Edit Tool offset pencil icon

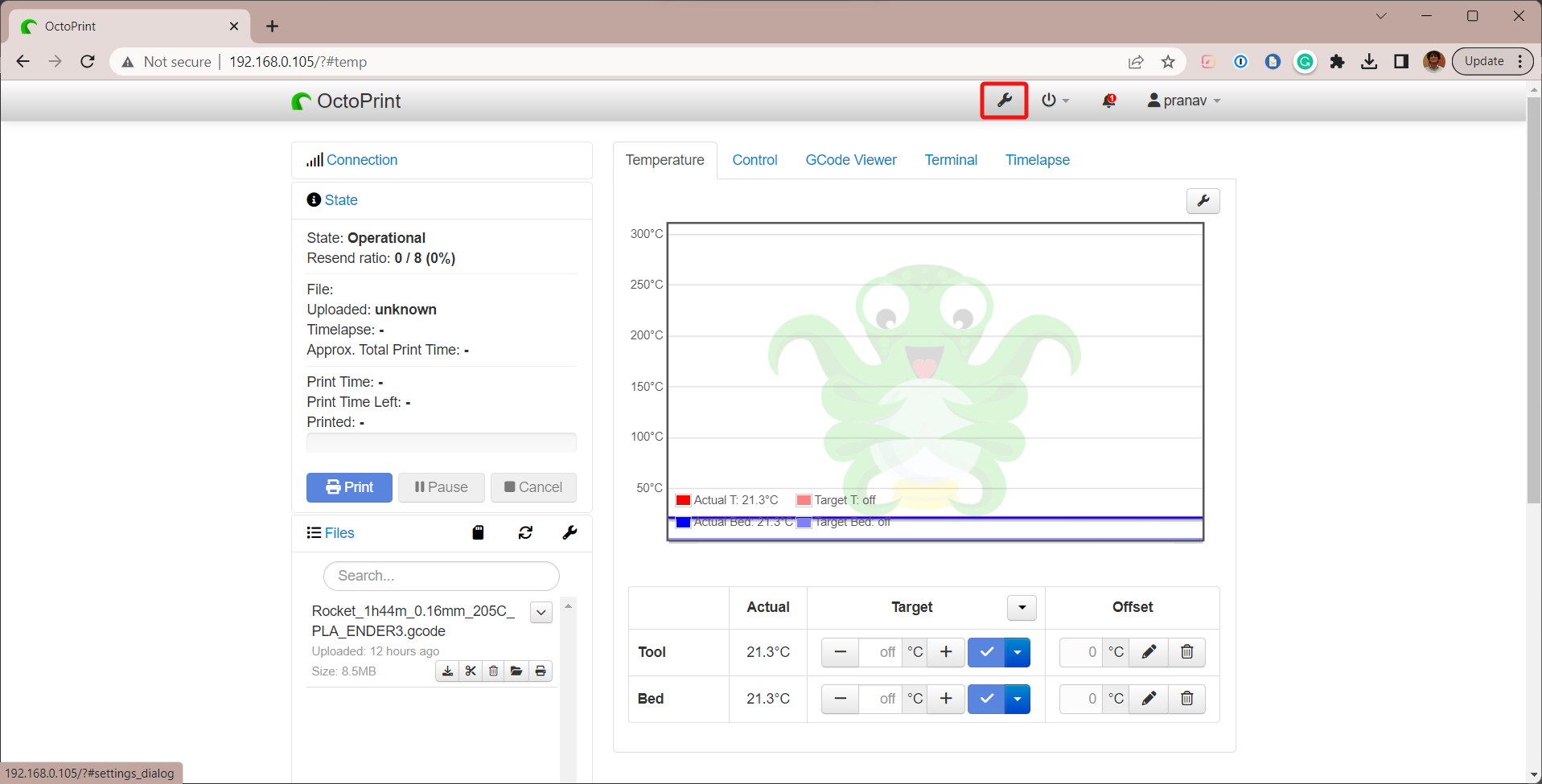point(1149,652)
